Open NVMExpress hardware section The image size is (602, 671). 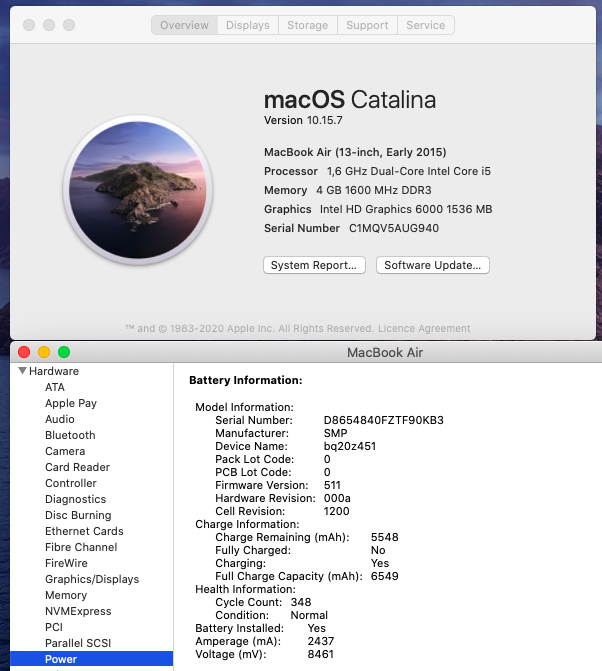pos(78,611)
